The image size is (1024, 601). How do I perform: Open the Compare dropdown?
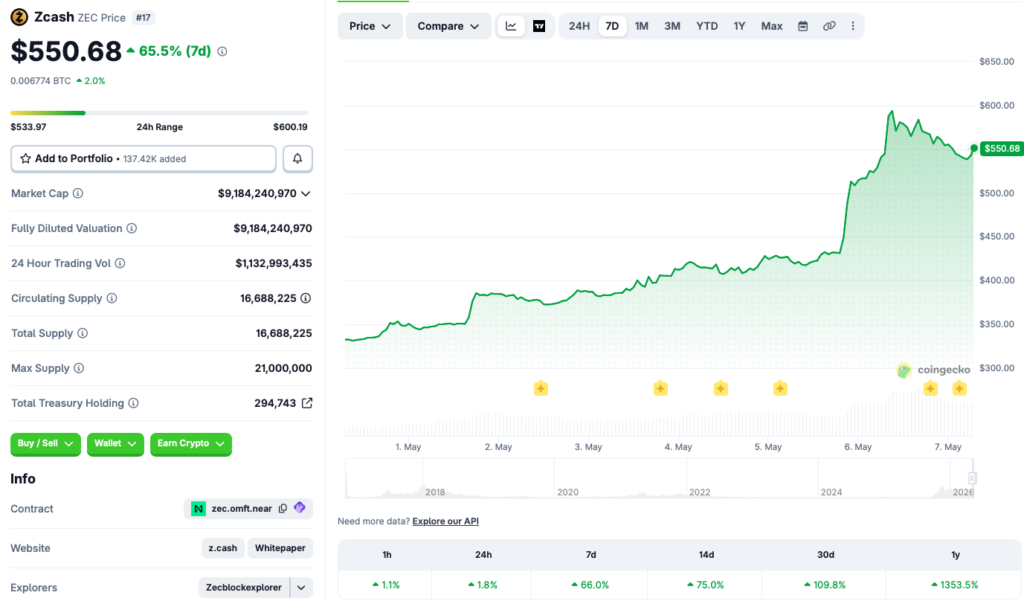click(448, 26)
